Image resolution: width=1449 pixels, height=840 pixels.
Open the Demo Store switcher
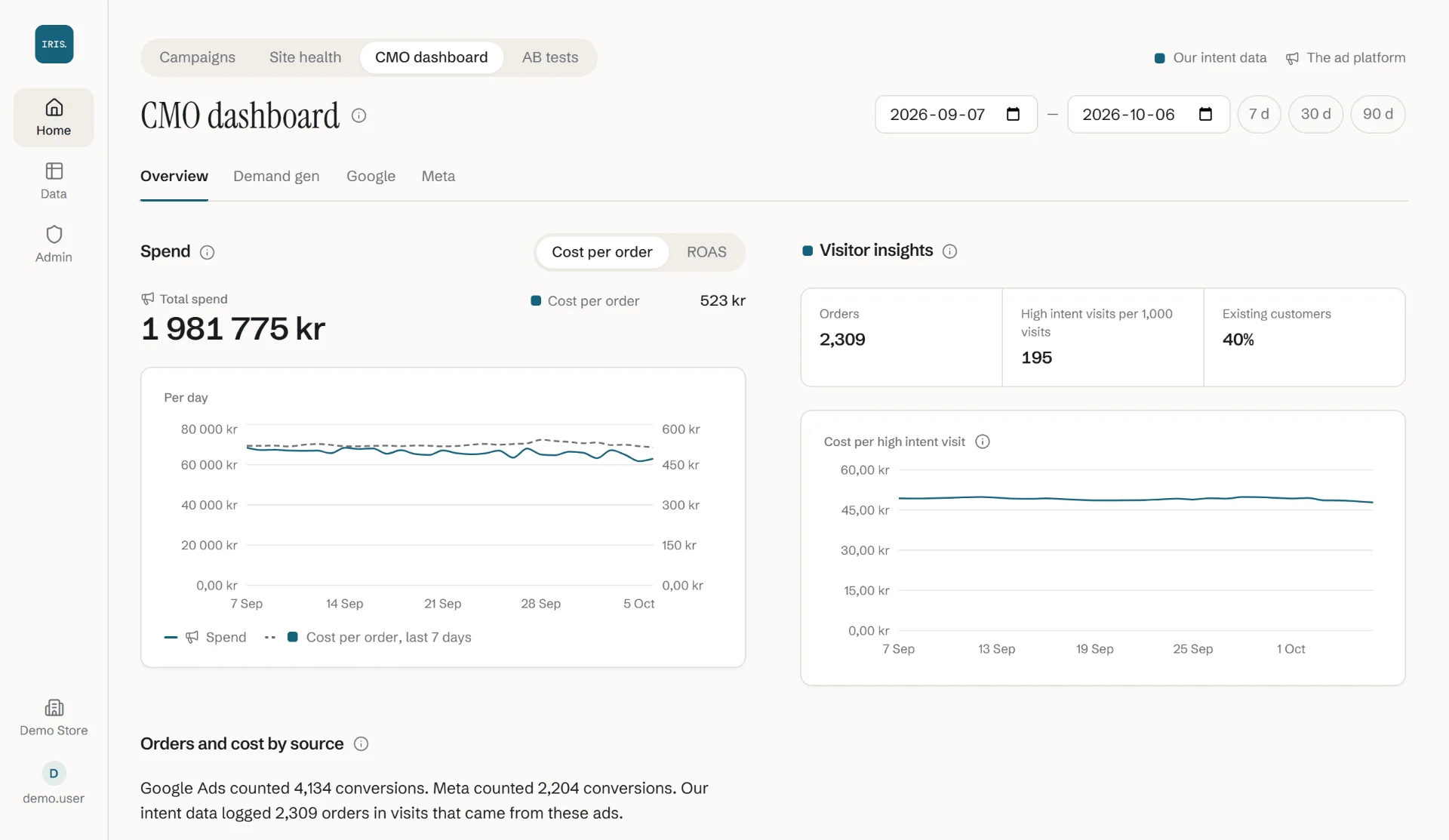coord(54,718)
